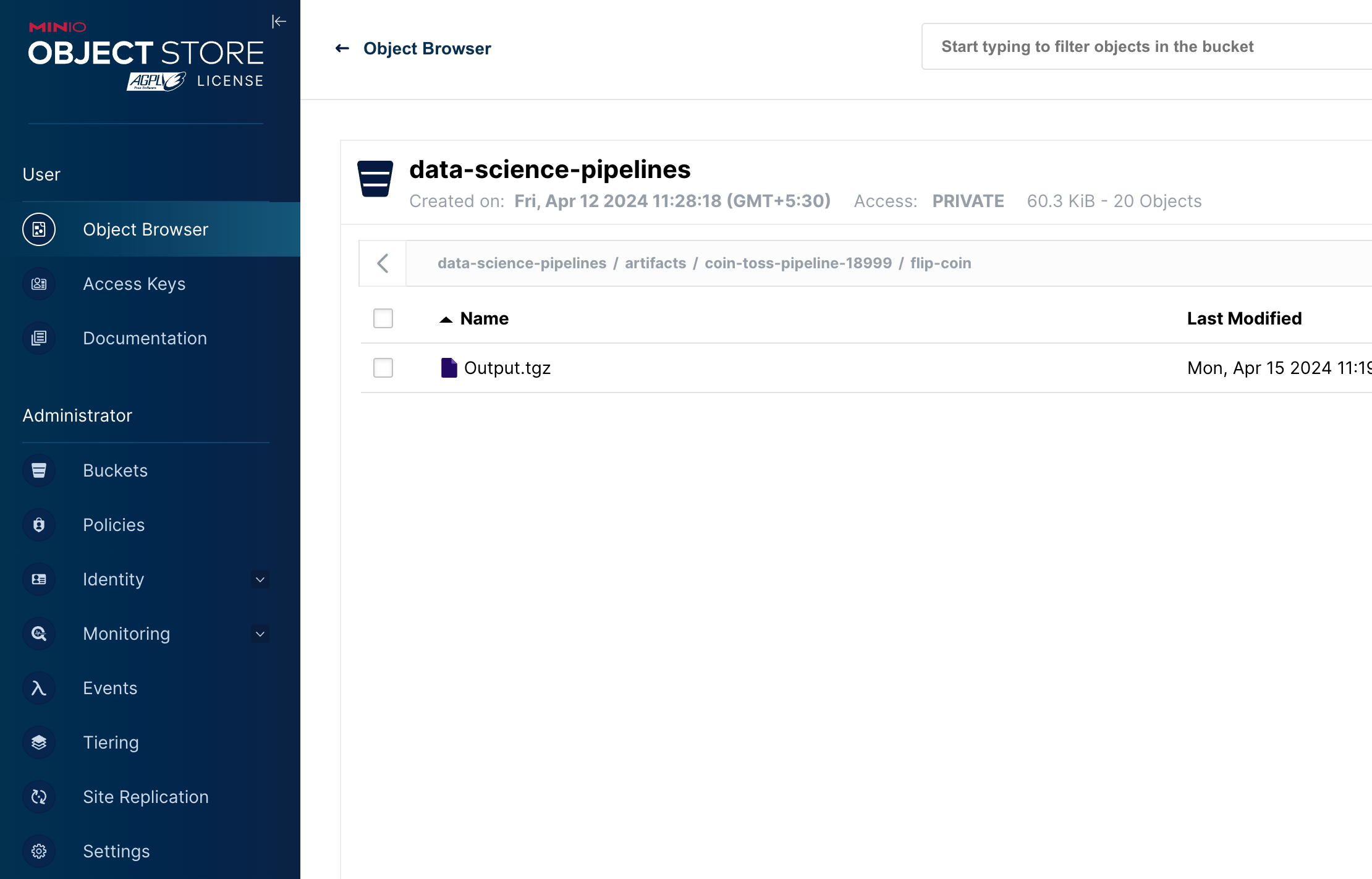1372x879 pixels.
Task: Click the Policies lock icon
Action: pyautogui.click(x=39, y=525)
